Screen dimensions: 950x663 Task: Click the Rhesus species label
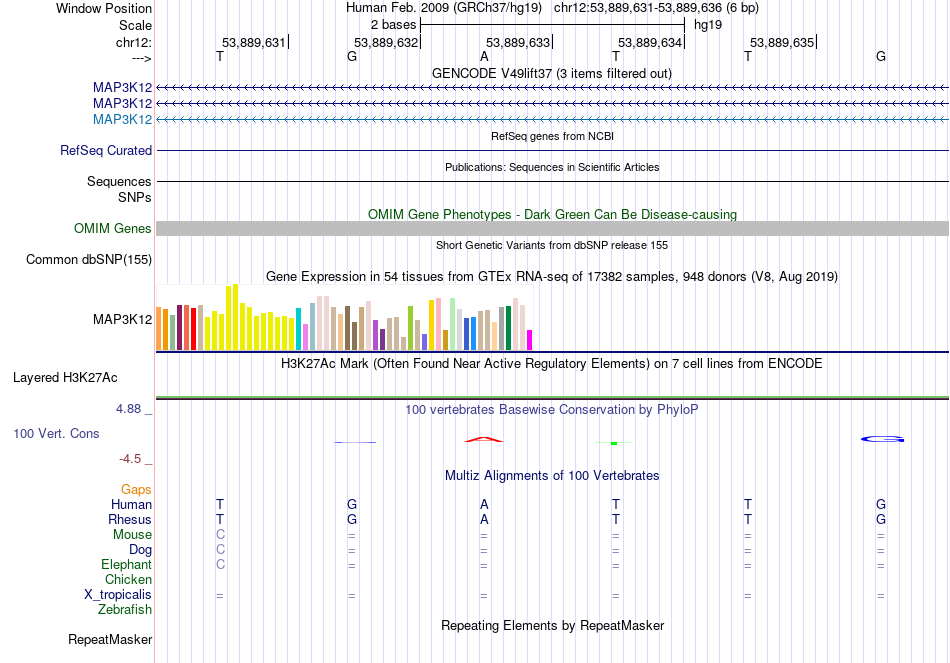click(130, 519)
